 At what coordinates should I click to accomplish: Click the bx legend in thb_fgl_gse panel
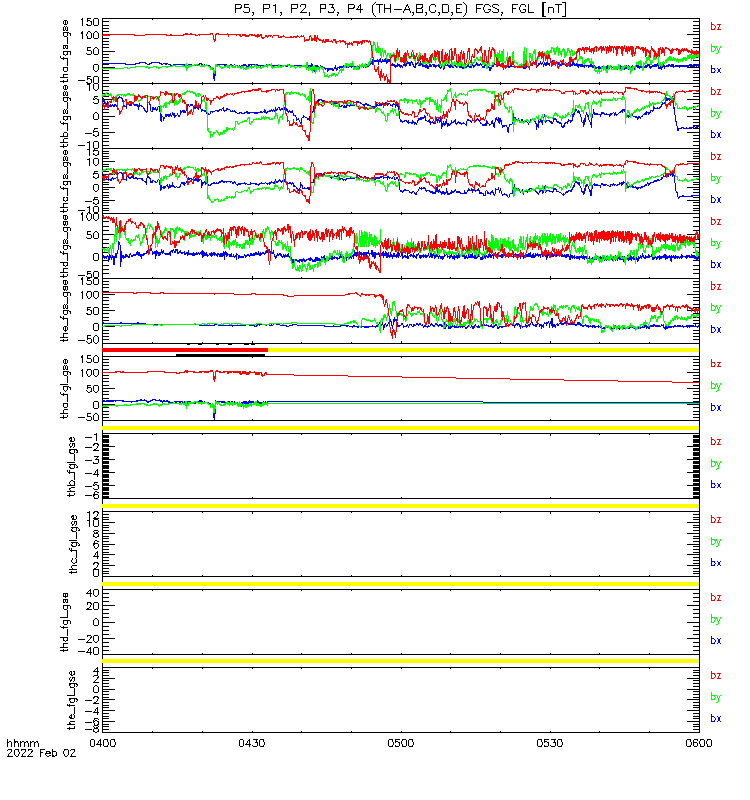click(x=716, y=485)
